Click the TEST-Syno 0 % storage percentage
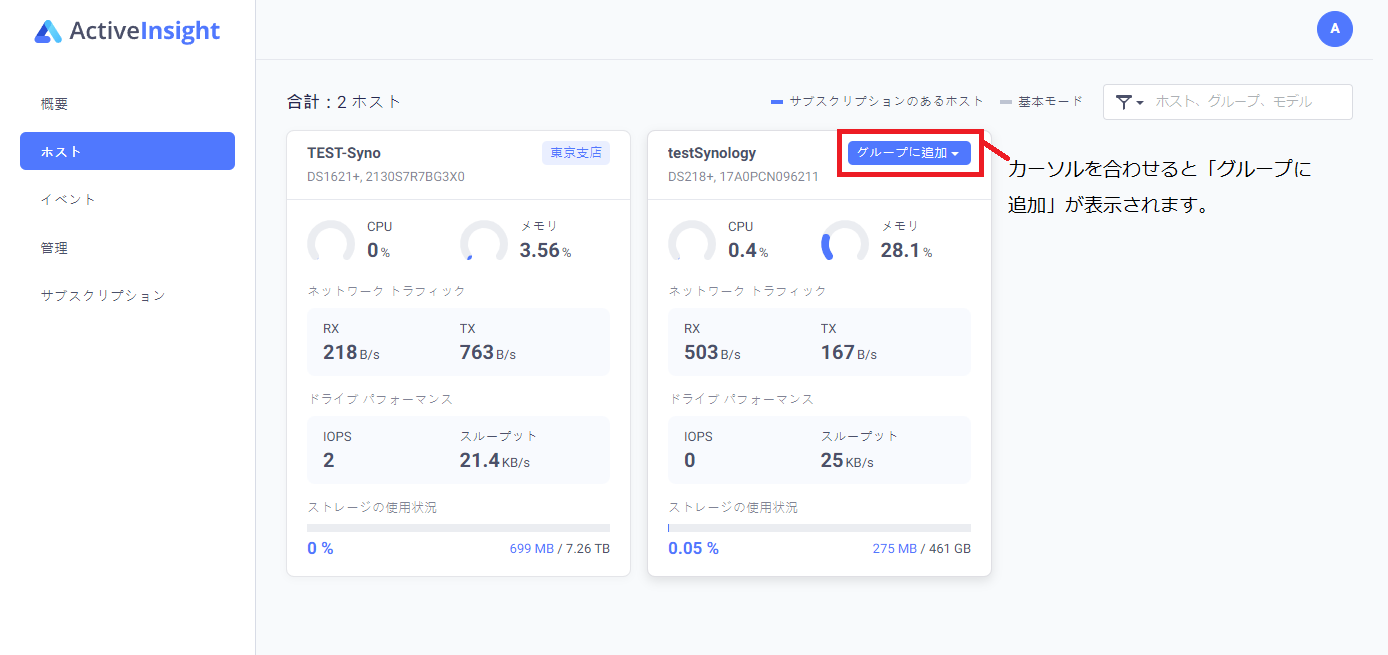Image resolution: width=1388 pixels, height=655 pixels. (320, 549)
